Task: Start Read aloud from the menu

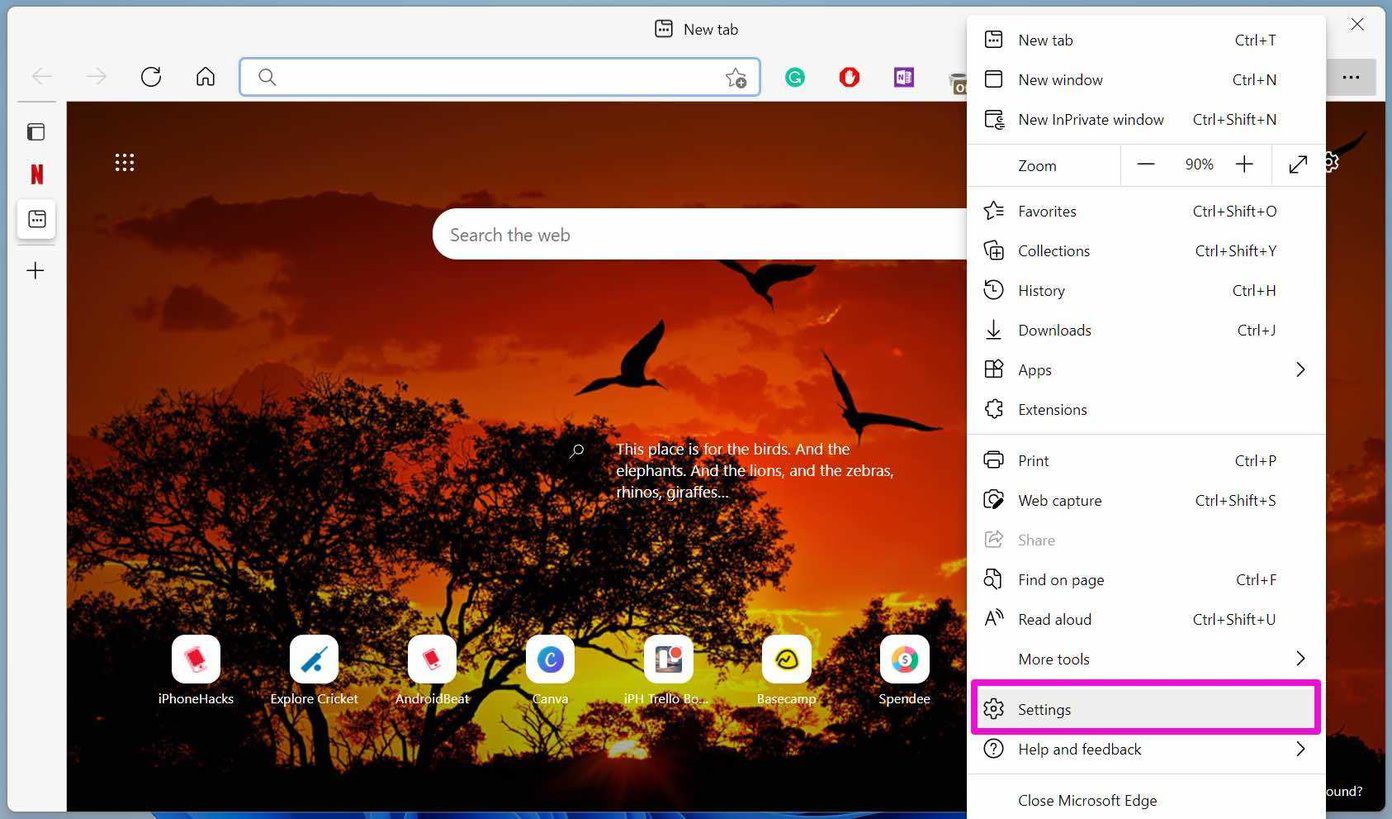Action: (1146, 620)
